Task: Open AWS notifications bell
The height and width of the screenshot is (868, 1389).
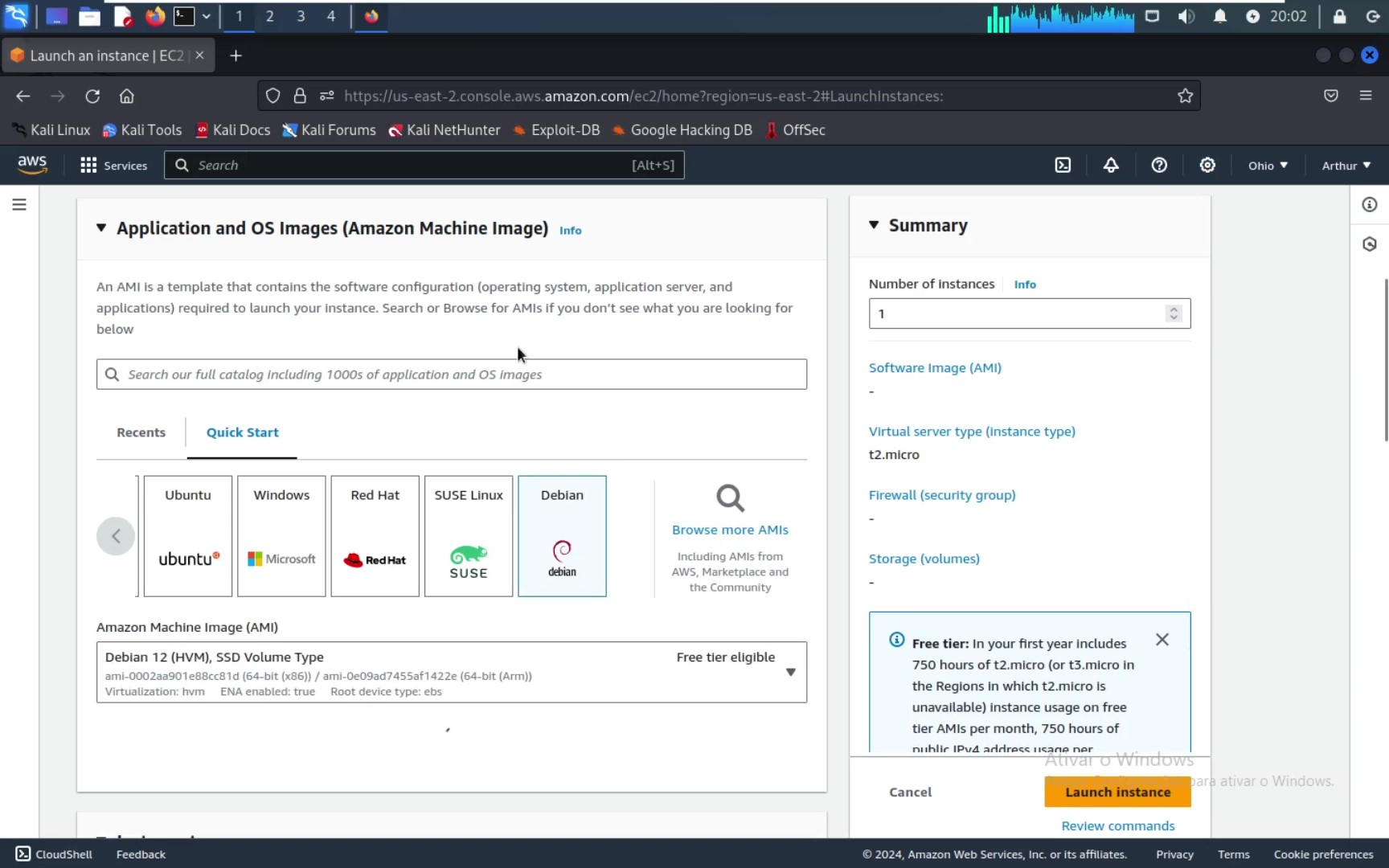Action: click(1111, 165)
